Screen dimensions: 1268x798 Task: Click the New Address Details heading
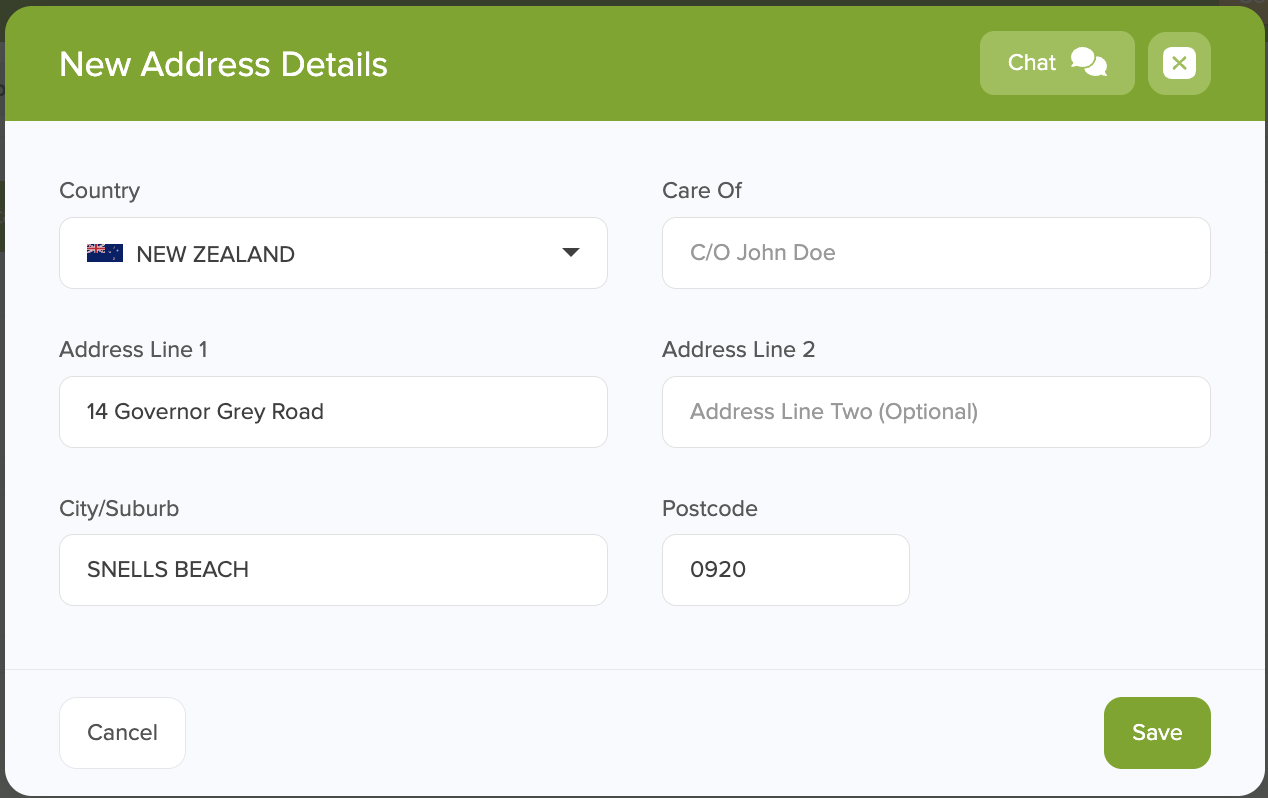click(223, 64)
